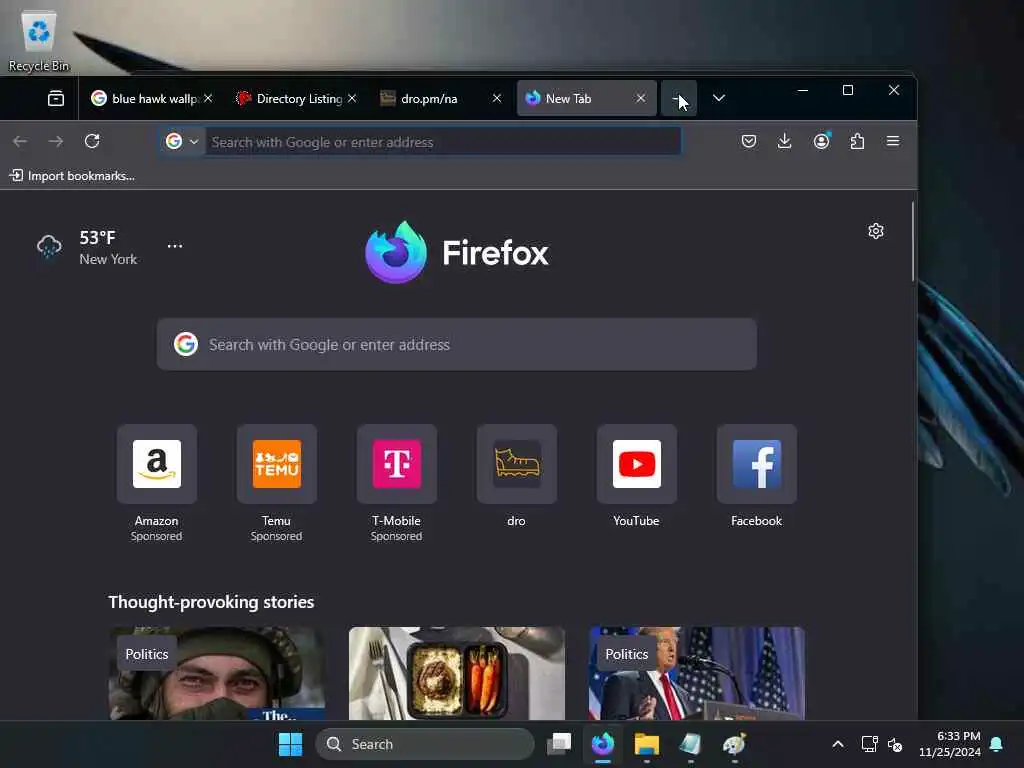Open the Recycle Bin desktop icon
Image resolution: width=1024 pixels, height=768 pixels.
(39, 41)
